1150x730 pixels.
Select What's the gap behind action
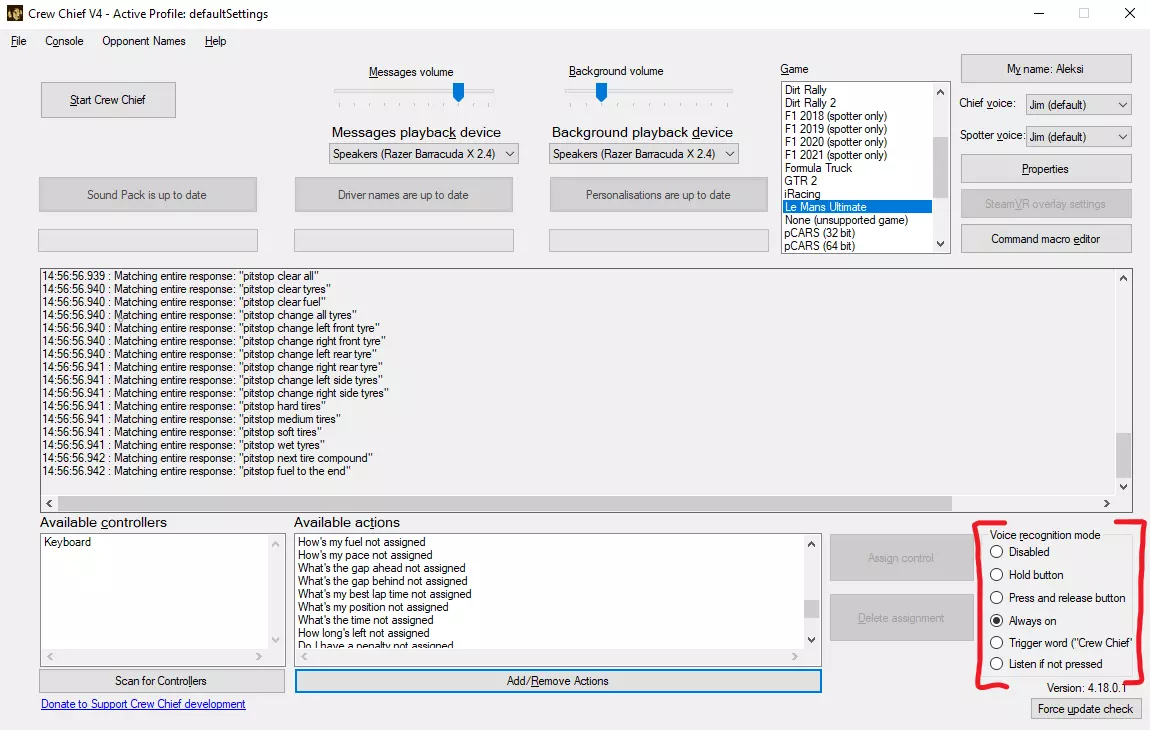[x=382, y=581]
